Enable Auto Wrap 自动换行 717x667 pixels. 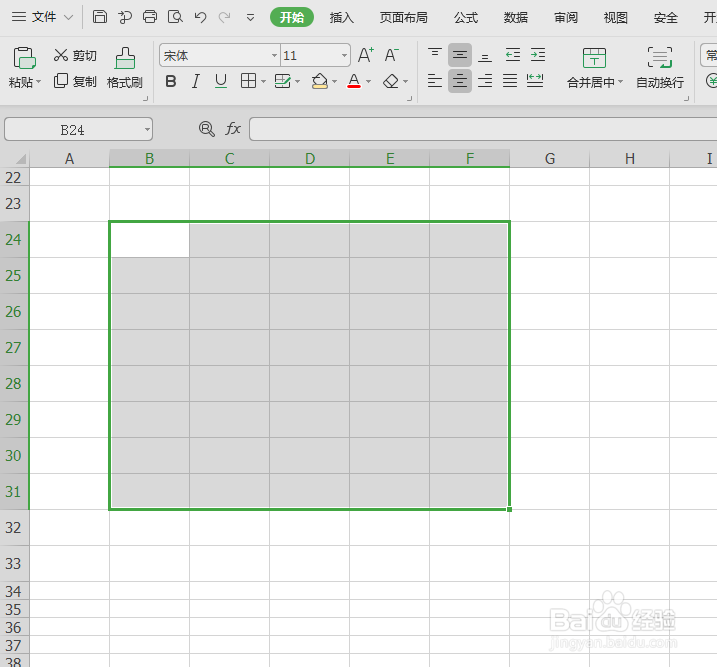[x=660, y=68]
